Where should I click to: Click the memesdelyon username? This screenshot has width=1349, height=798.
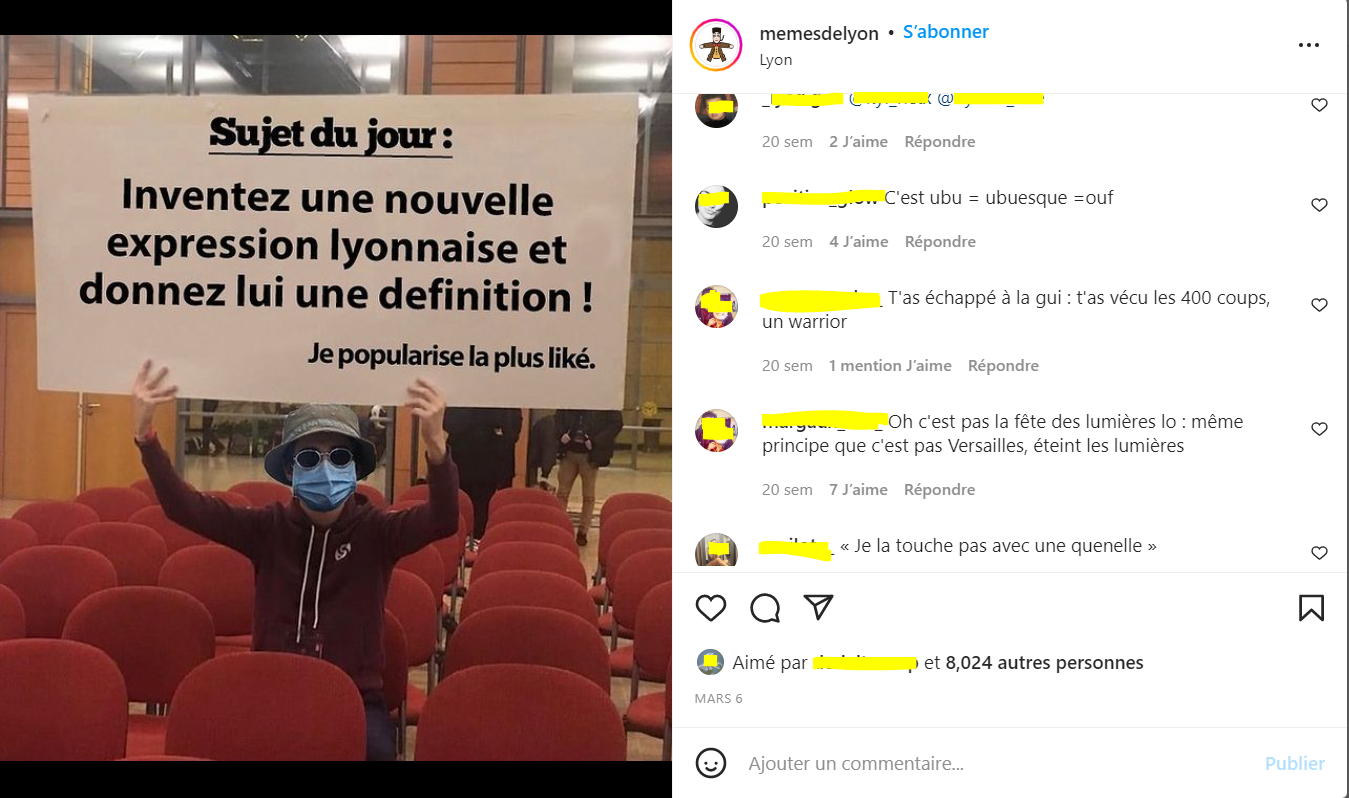819,33
